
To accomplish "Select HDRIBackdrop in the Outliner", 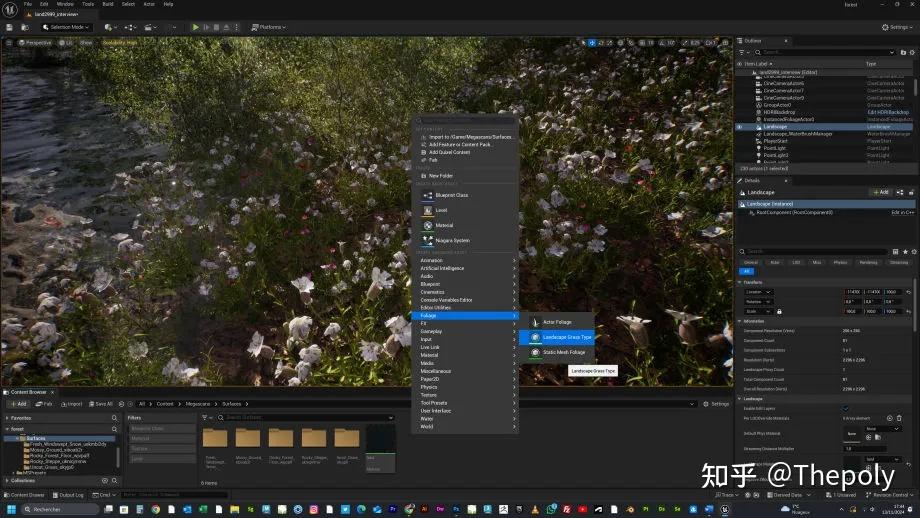I will coord(779,112).
